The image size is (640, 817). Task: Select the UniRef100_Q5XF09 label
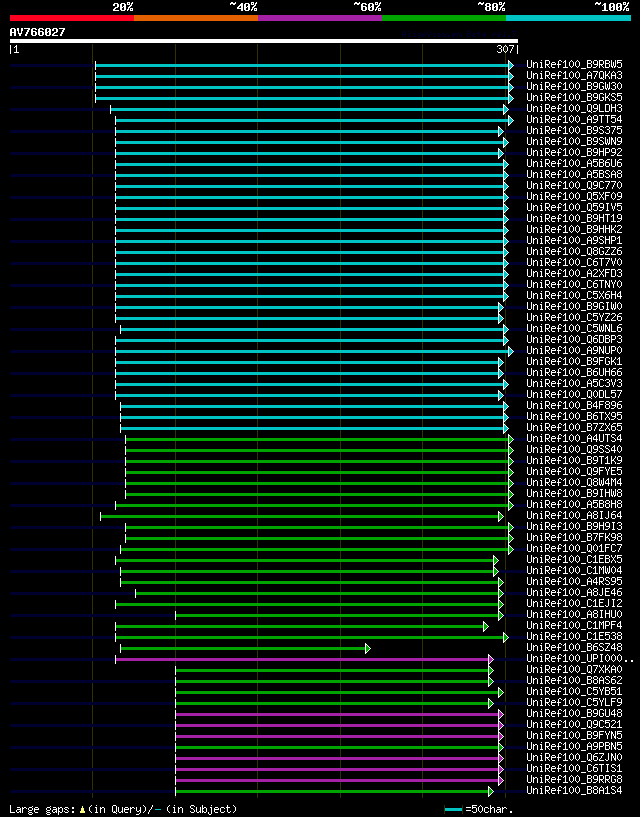(x=574, y=196)
